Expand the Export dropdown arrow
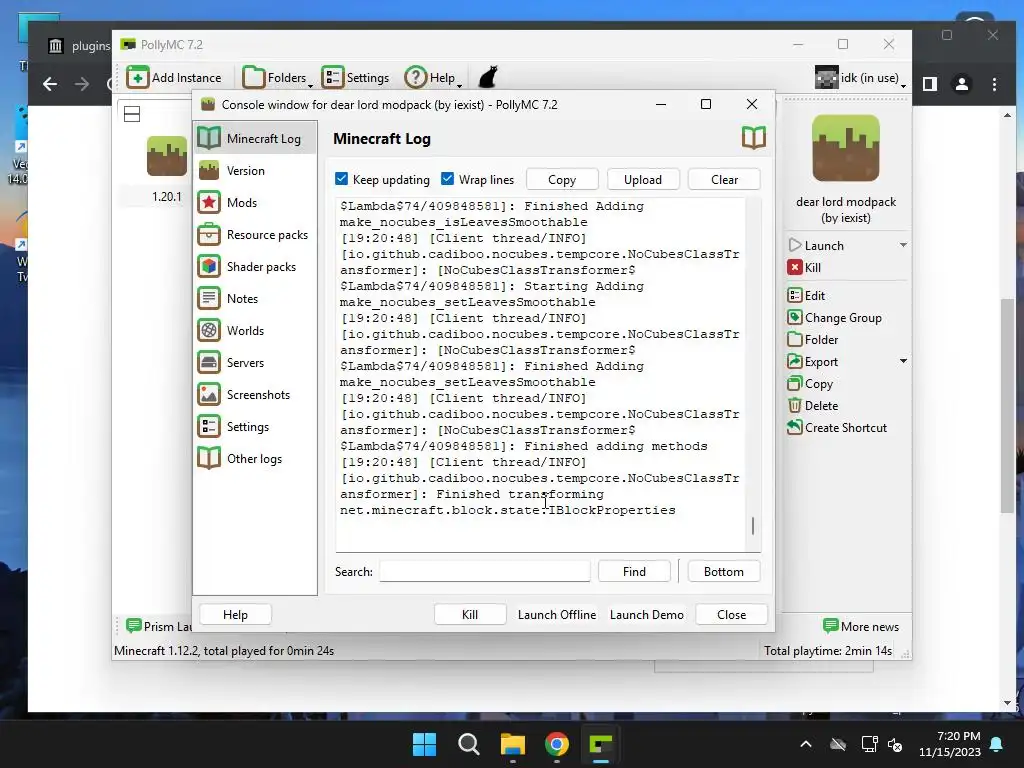Screen dimensions: 1024x768 click(903, 361)
